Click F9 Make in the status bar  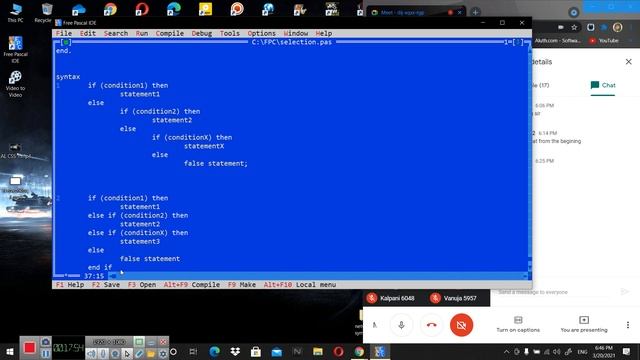242,285
